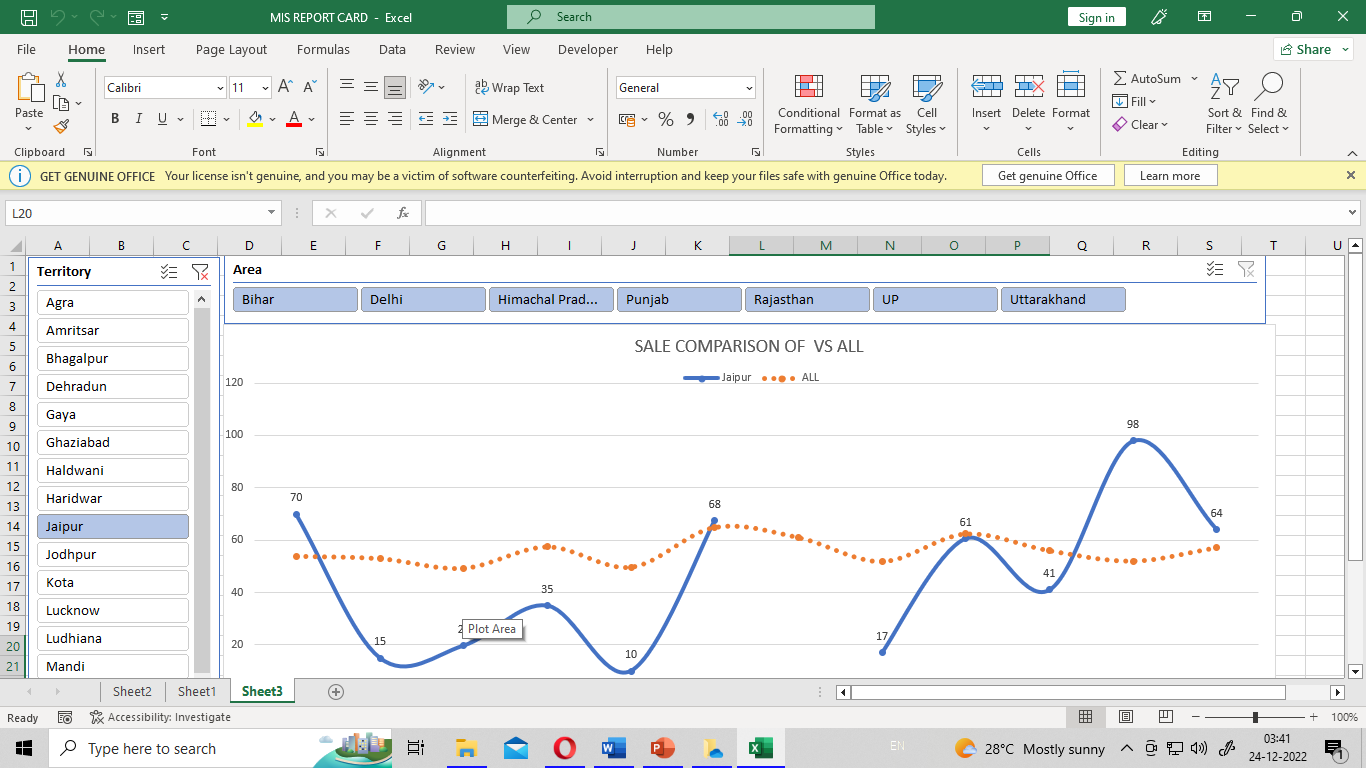This screenshot has width=1366, height=768.
Task: Open Conditional Formatting
Action: (808, 104)
